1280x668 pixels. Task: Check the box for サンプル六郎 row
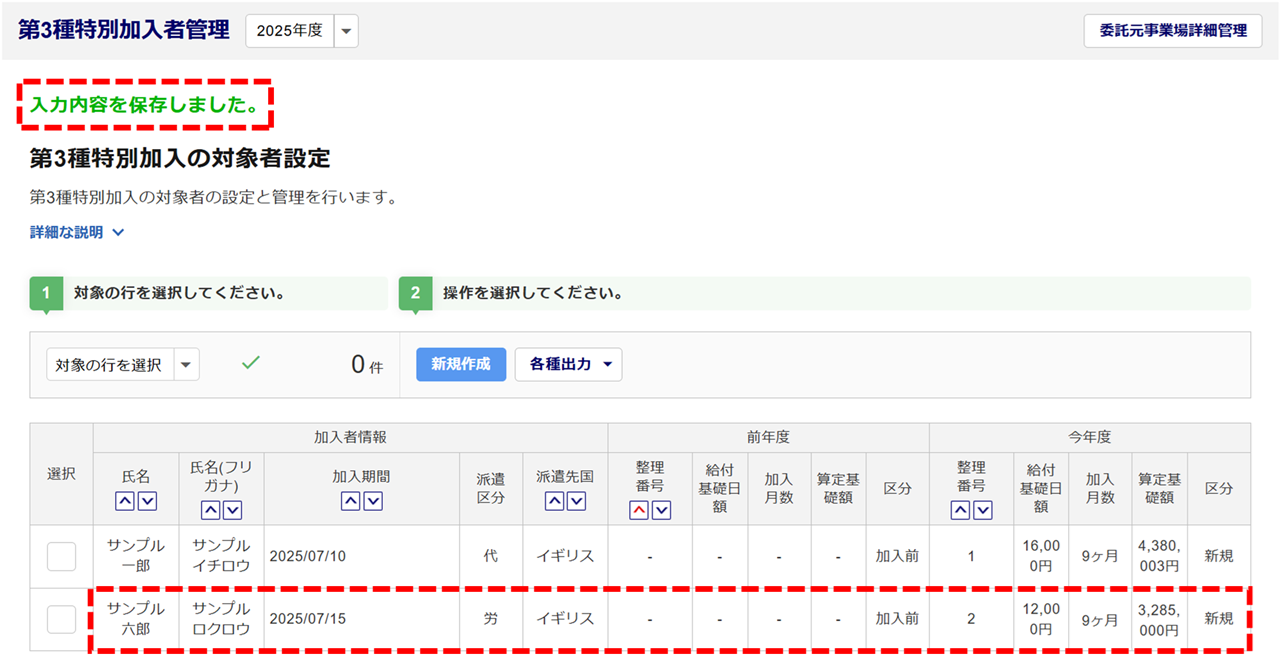coord(61,619)
